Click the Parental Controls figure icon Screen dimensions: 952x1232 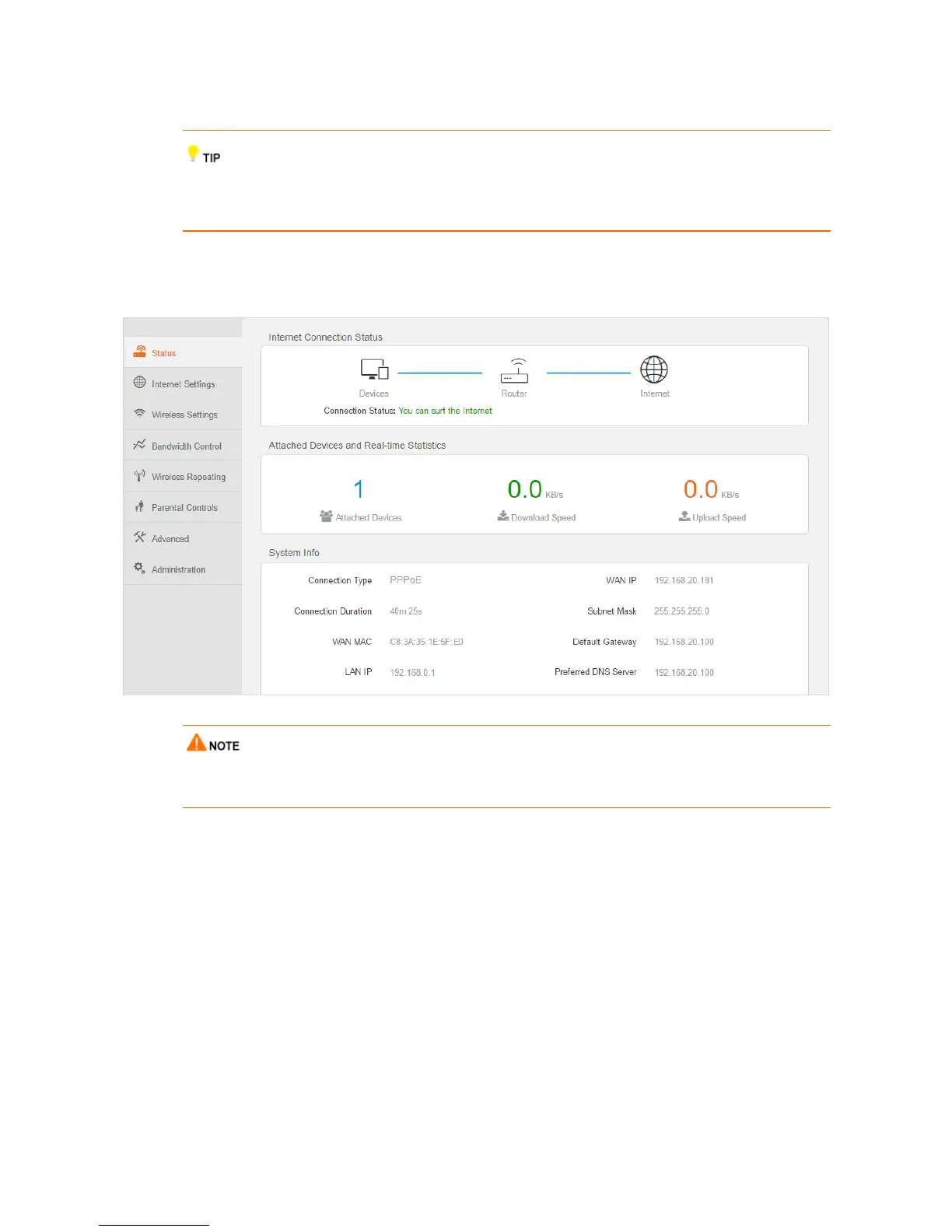(x=140, y=506)
